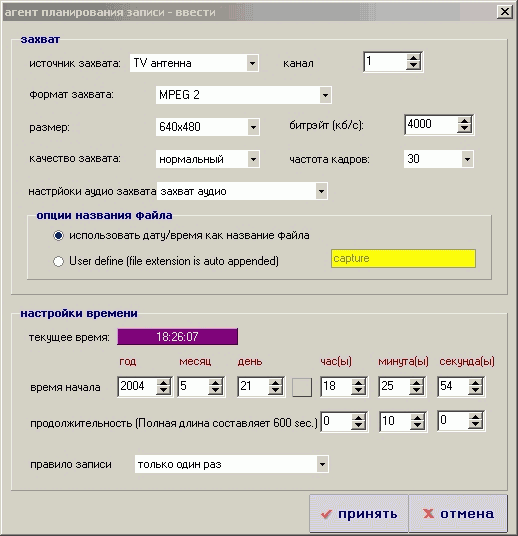Viewport: 518px width, 536px height.
Task: Click the start minute 25 field
Action: pyautogui.click(x=395, y=387)
